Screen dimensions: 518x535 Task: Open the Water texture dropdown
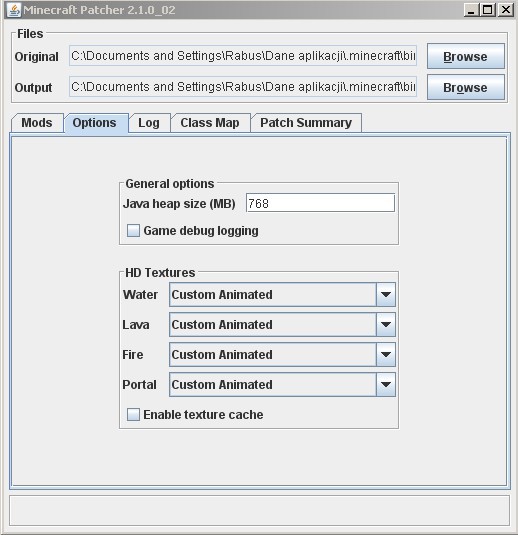coord(283,294)
